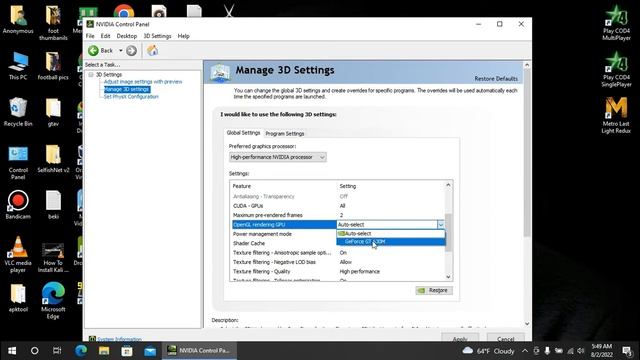Open OpenGL rendering GPU dropdown arrow
Image resolution: width=640 pixels, height=360 pixels.
pos(441,224)
